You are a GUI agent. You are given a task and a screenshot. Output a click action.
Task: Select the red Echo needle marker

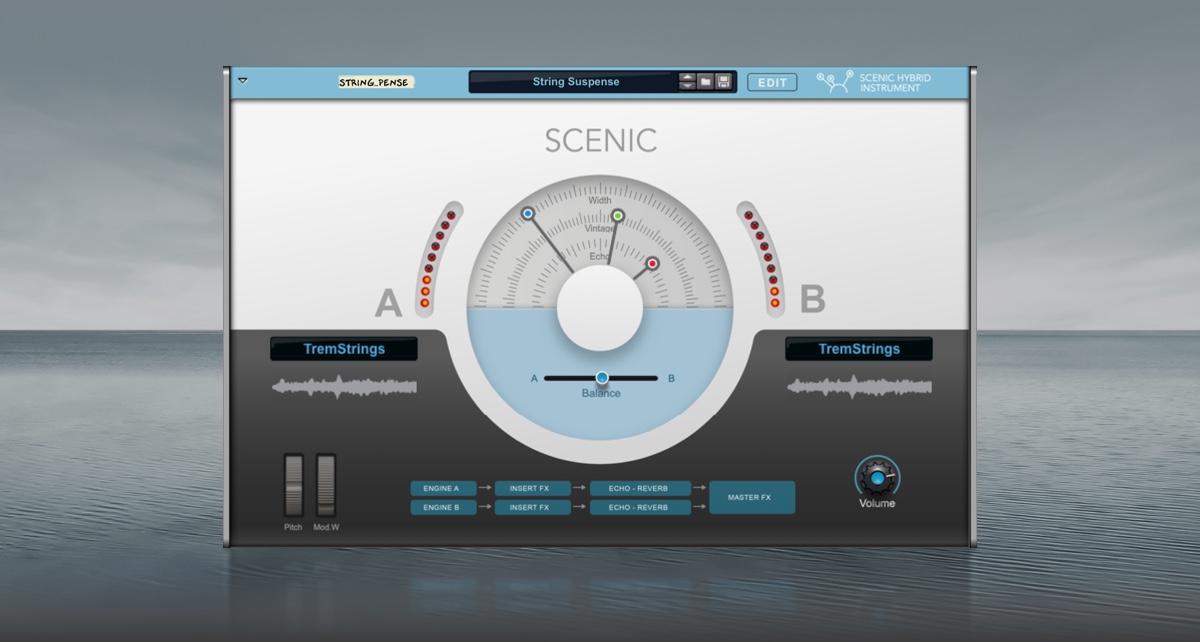point(653,262)
